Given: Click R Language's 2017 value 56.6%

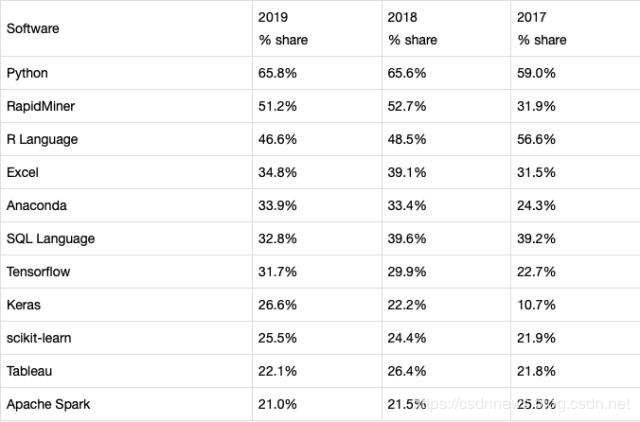Looking at the screenshot, I should pos(537,139).
